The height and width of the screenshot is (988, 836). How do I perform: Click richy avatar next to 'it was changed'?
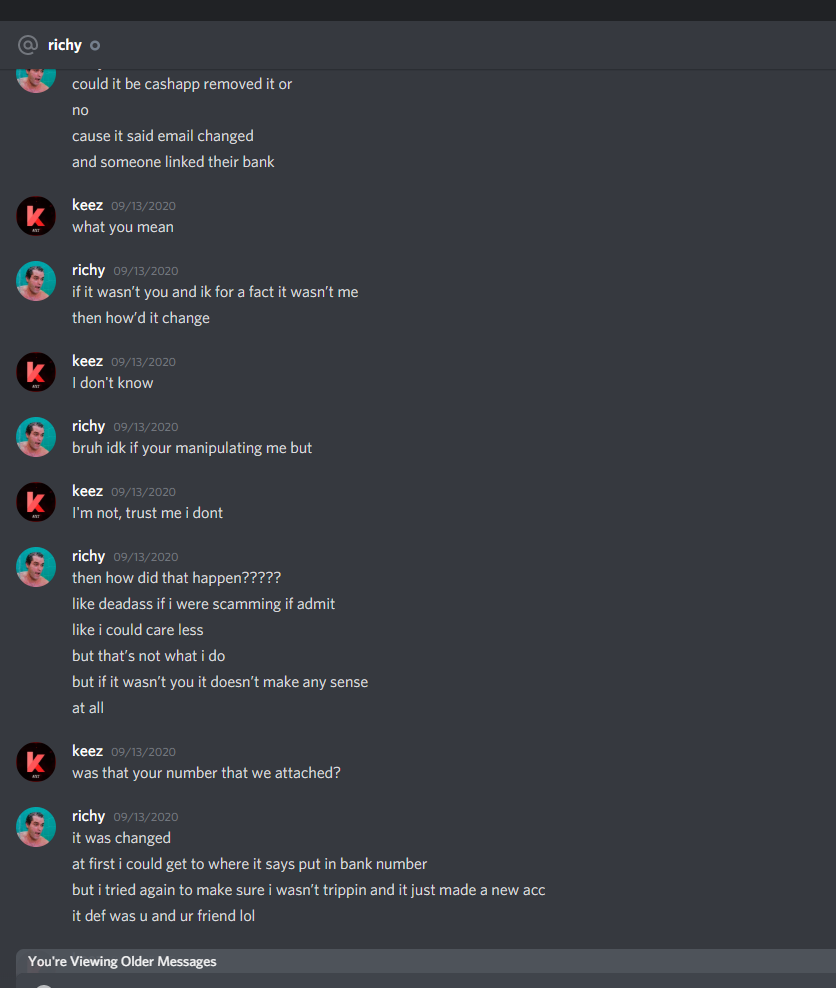pyautogui.click(x=36, y=827)
